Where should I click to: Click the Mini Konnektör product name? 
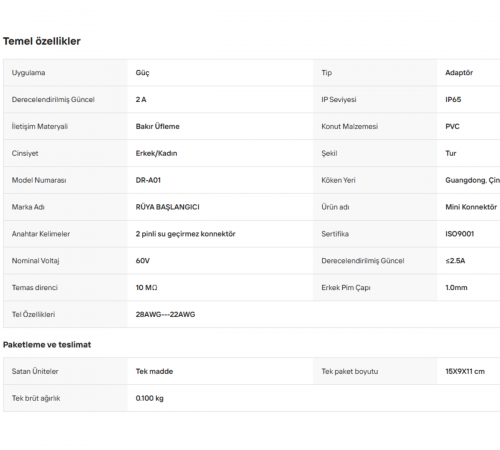pyautogui.click(x=471, y=207)
